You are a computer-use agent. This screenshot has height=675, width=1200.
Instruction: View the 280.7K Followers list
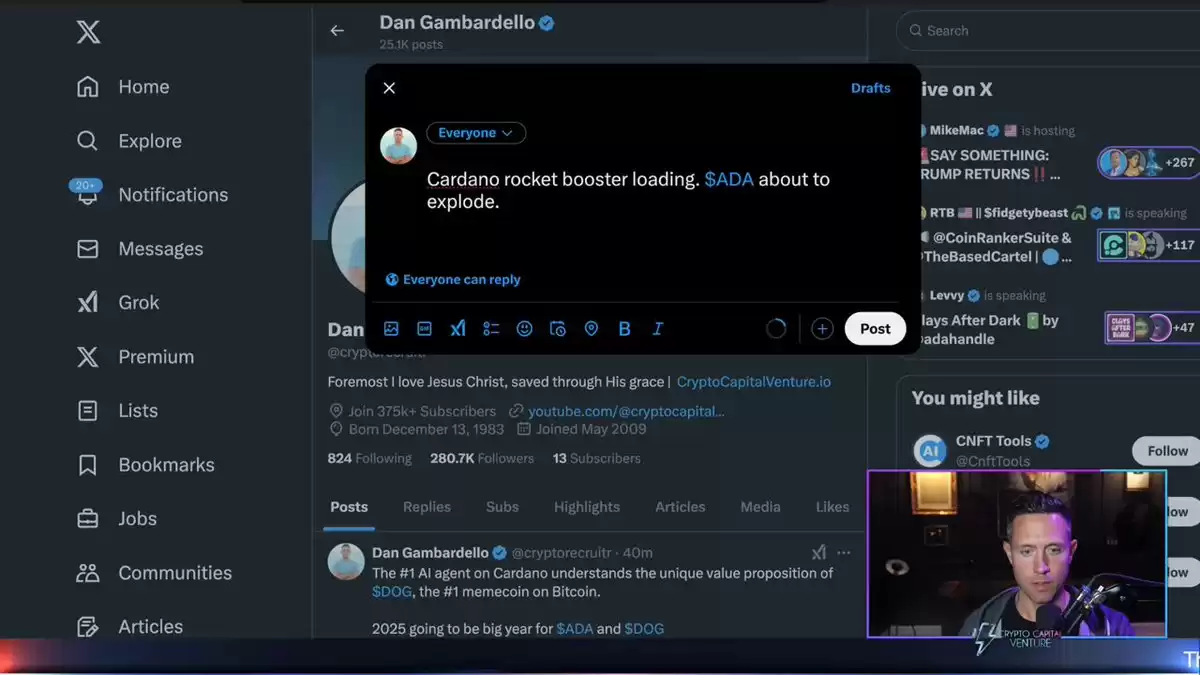tap(482, 458)
